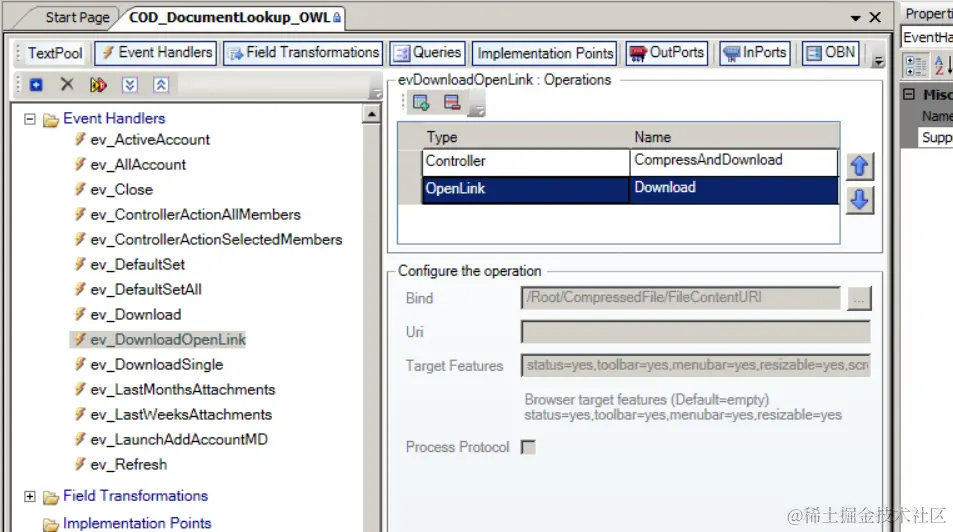Delete selected handler with X icon

67,85
